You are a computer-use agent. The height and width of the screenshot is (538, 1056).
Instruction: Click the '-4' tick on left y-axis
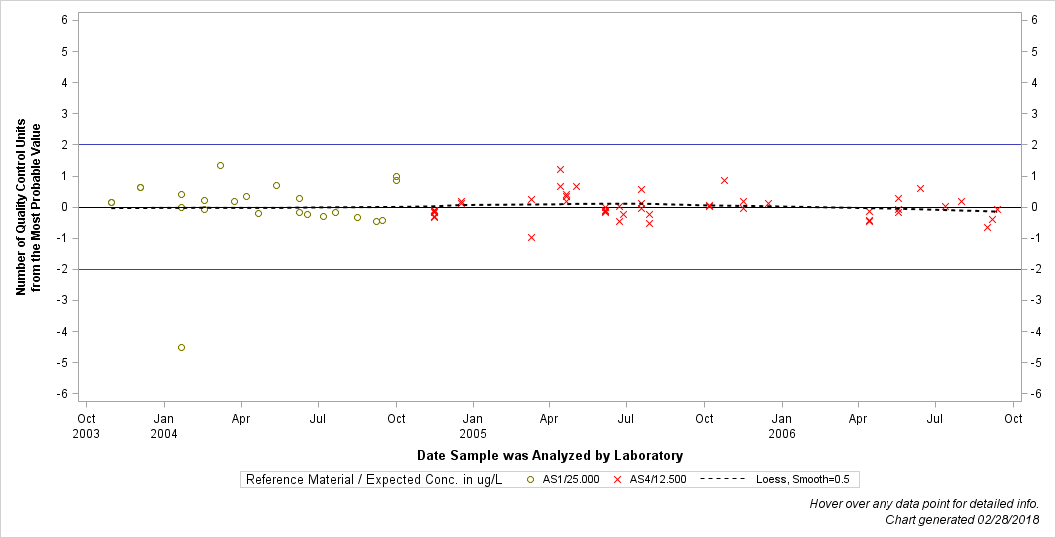pyautogui.click(x=61, y=331)
